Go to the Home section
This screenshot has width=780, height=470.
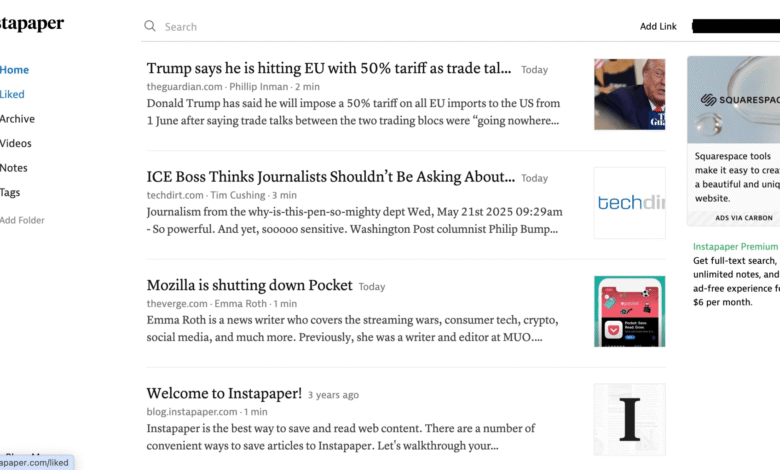[x=14, y=70]
